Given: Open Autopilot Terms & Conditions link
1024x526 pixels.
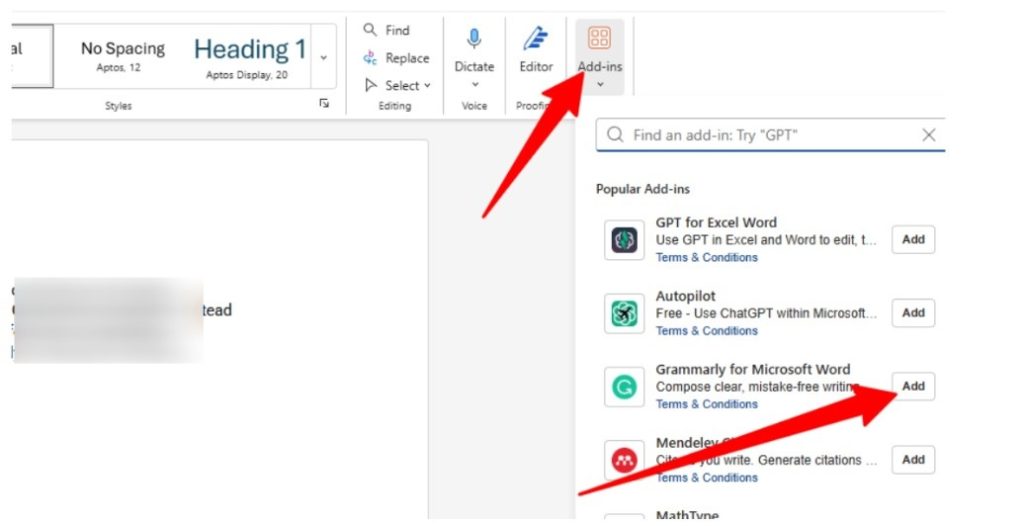Looking at the screenshot, I should tap(707, 331).
